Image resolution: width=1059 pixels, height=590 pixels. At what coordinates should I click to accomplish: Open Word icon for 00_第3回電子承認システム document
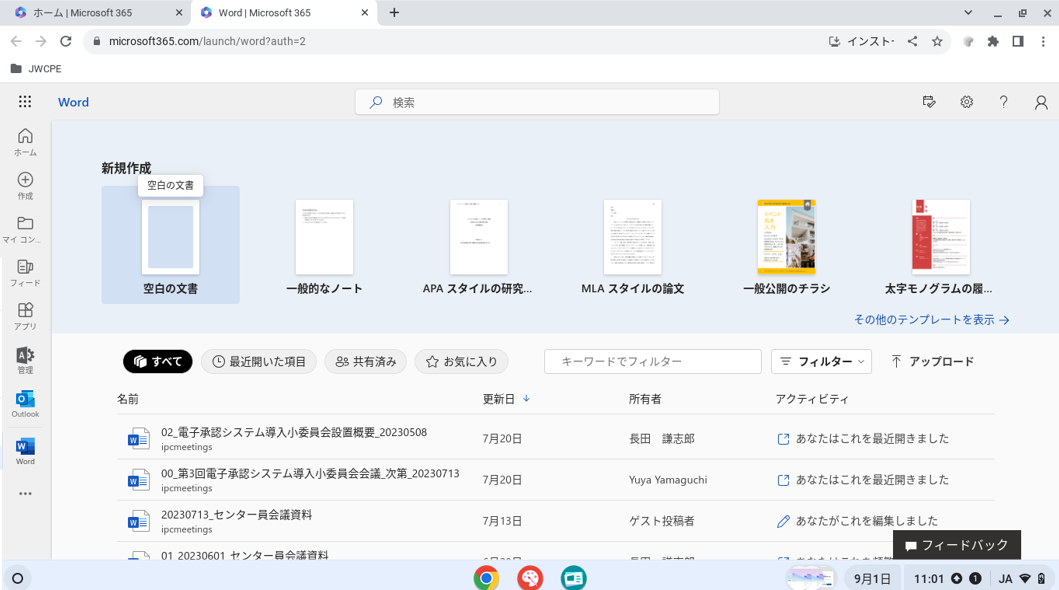(x=138, y=480)
